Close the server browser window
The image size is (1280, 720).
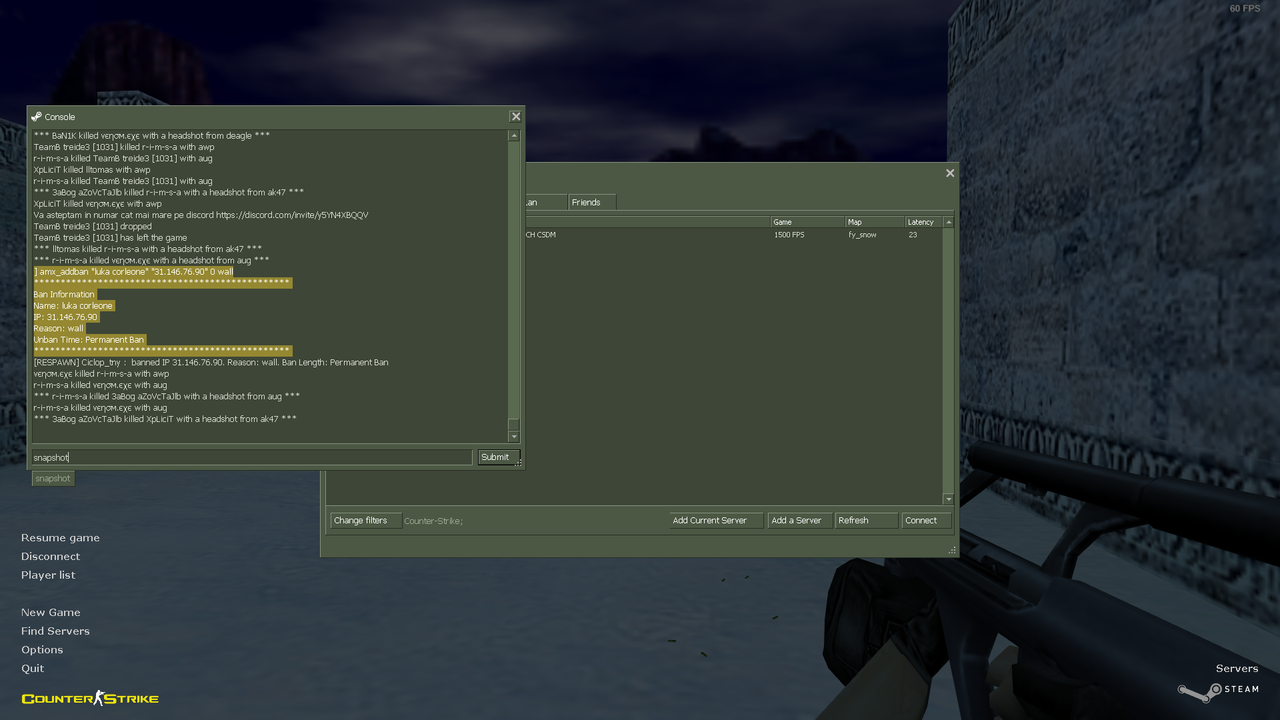(x=950, y=173)
